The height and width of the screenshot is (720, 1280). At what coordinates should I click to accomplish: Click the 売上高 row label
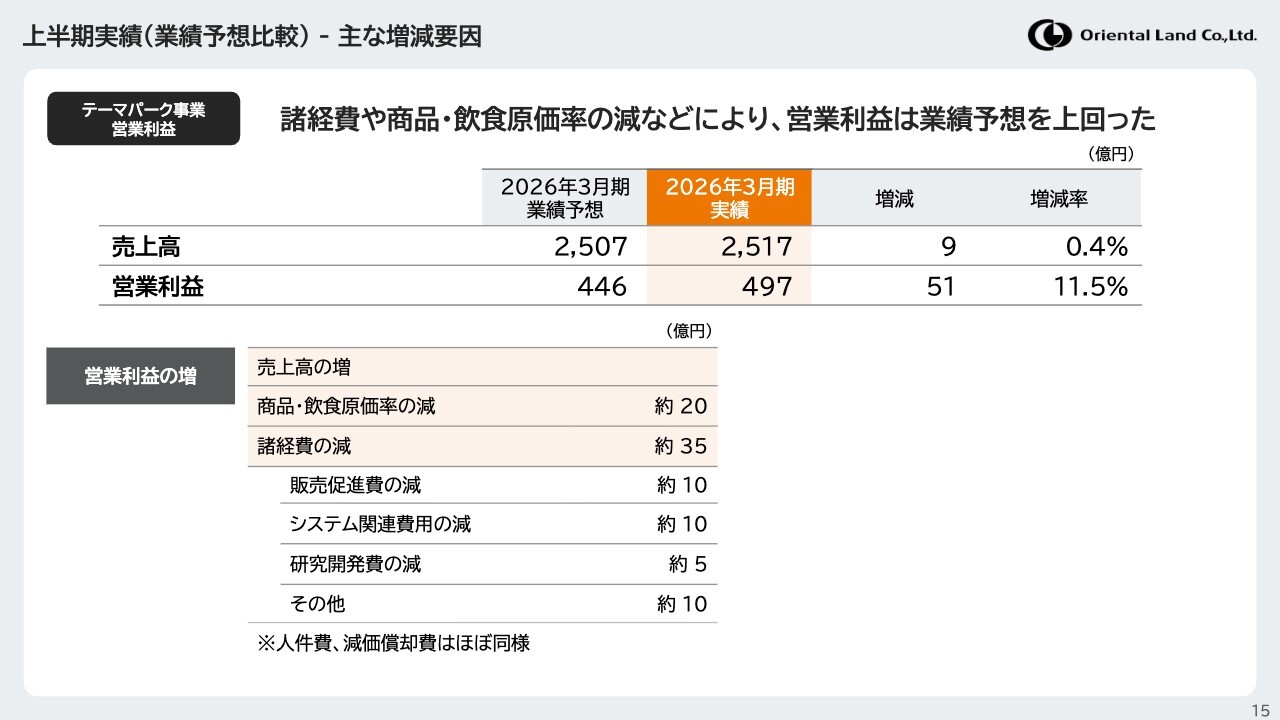tap(146, 247)
